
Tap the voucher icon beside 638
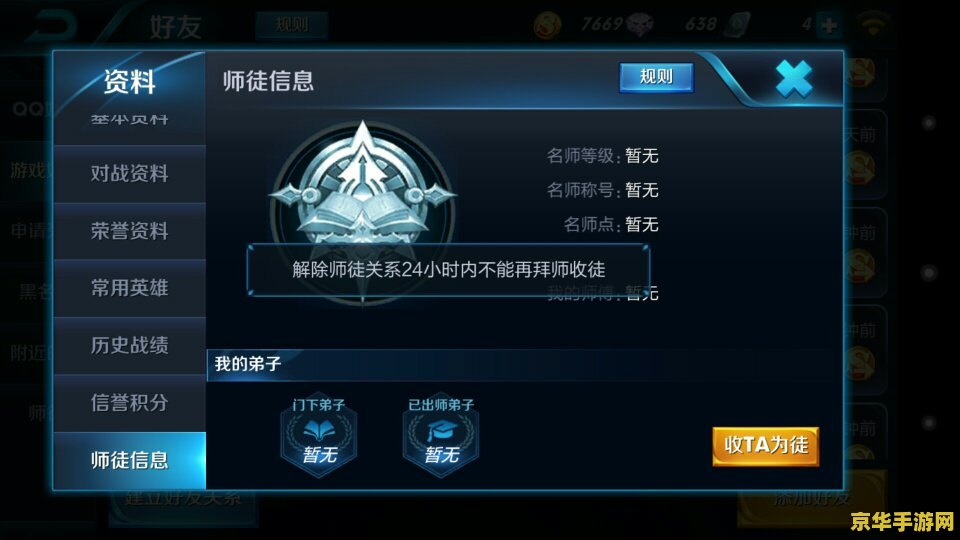click(737, 26)
